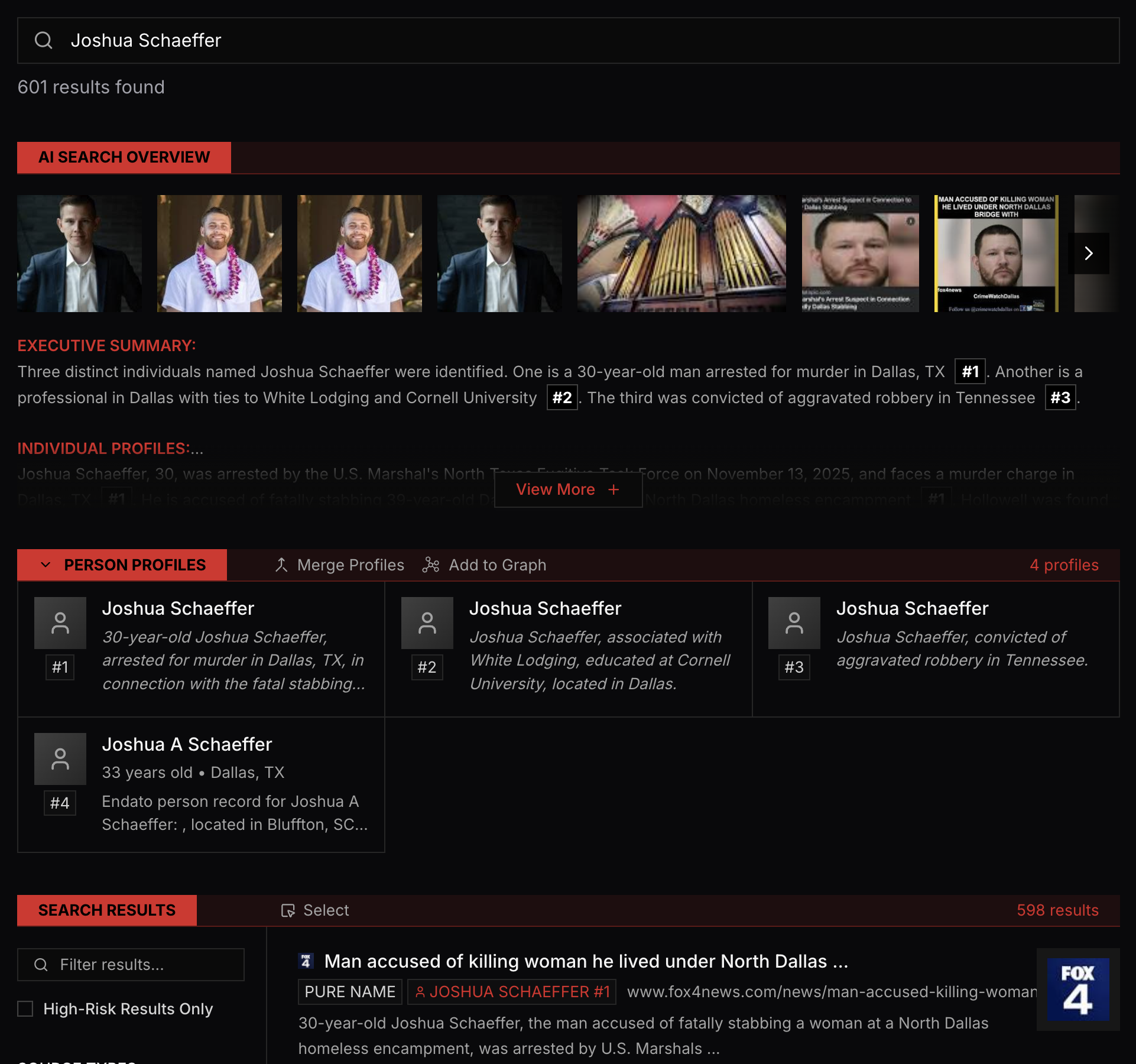This screenshot has width=1136, height=1064.
Task: Click citation #2 in executive summary
Action: pyautogui.click(x=561, y=397)
